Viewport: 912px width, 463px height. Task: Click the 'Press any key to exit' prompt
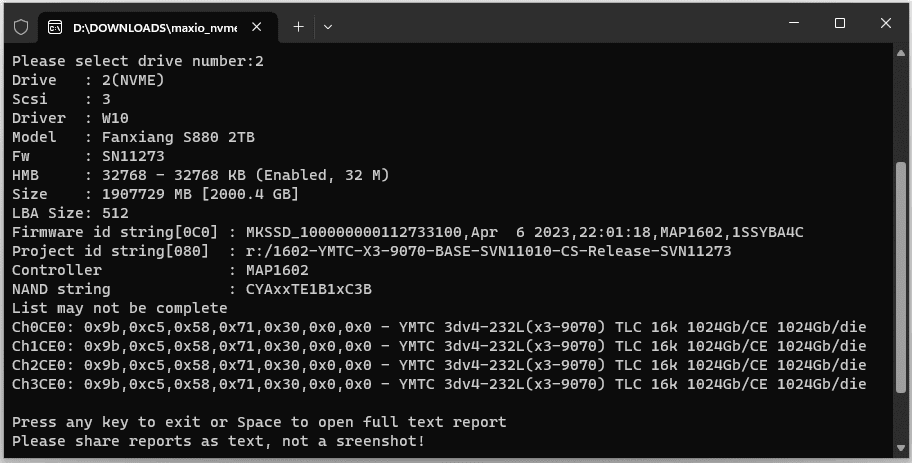259,422
